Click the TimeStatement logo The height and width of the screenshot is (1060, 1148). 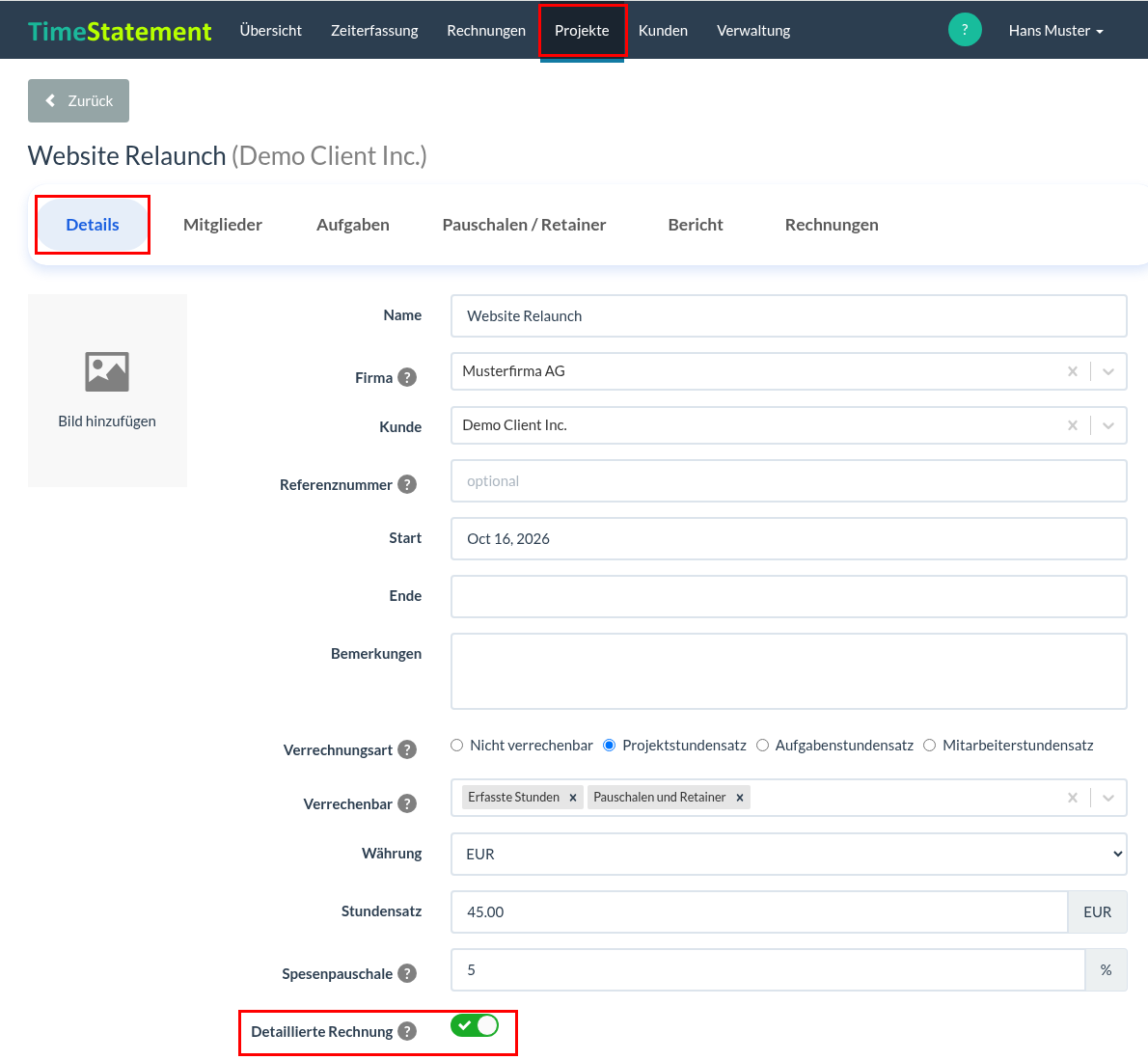(x=120, y=31)
